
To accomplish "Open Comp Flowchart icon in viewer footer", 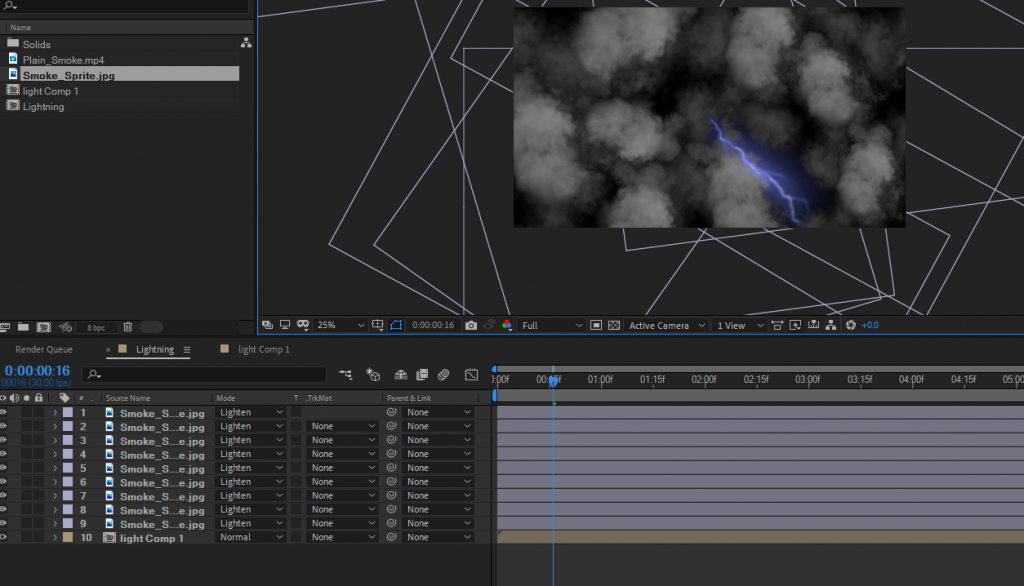I will point(831,325).
